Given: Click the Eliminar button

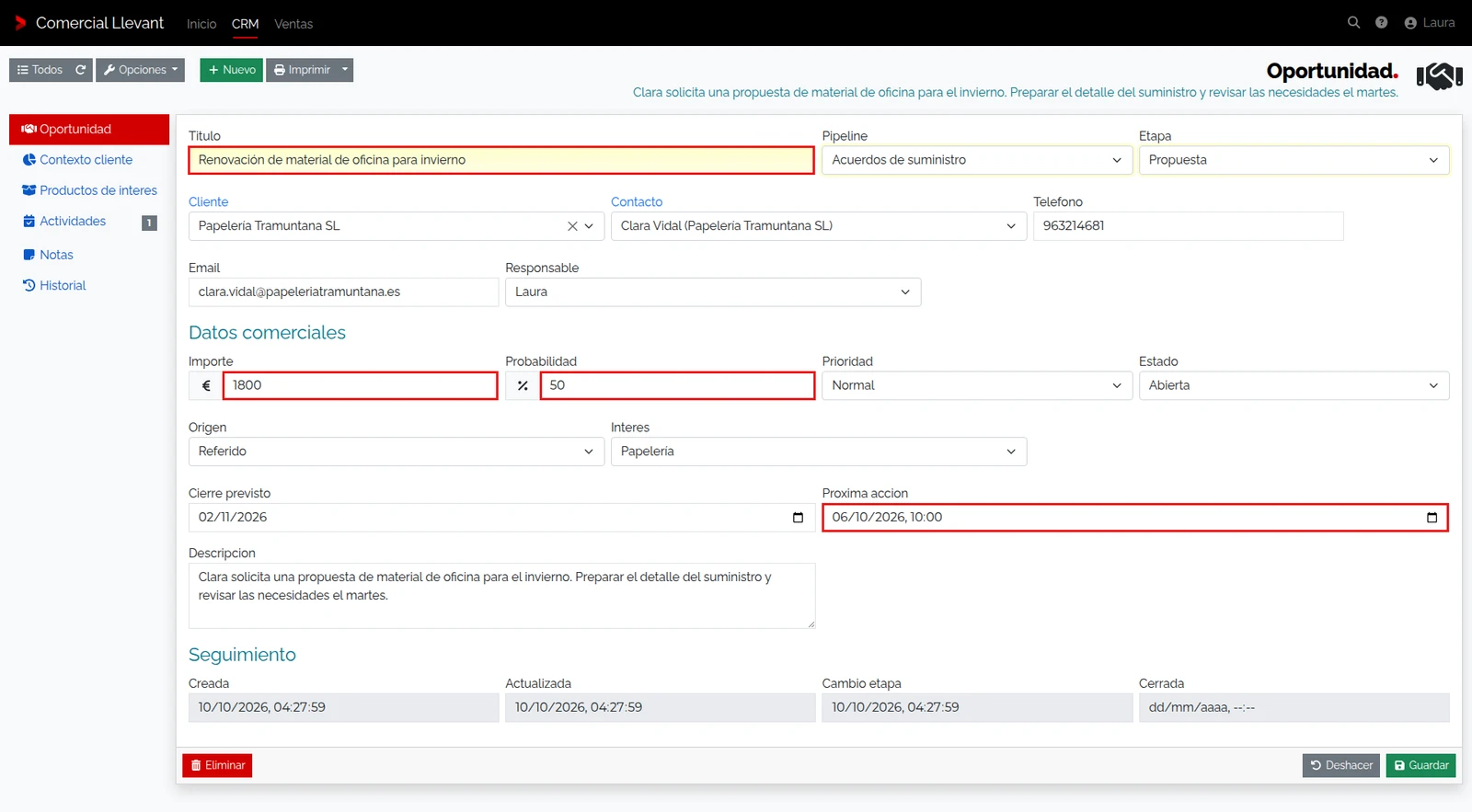Looking at the screenshot, I should click(217, 765).
